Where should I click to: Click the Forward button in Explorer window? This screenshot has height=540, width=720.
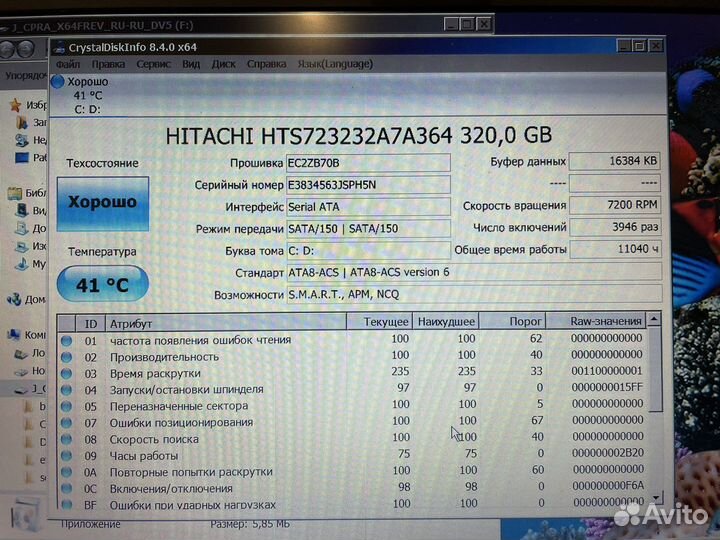(26, 49)
